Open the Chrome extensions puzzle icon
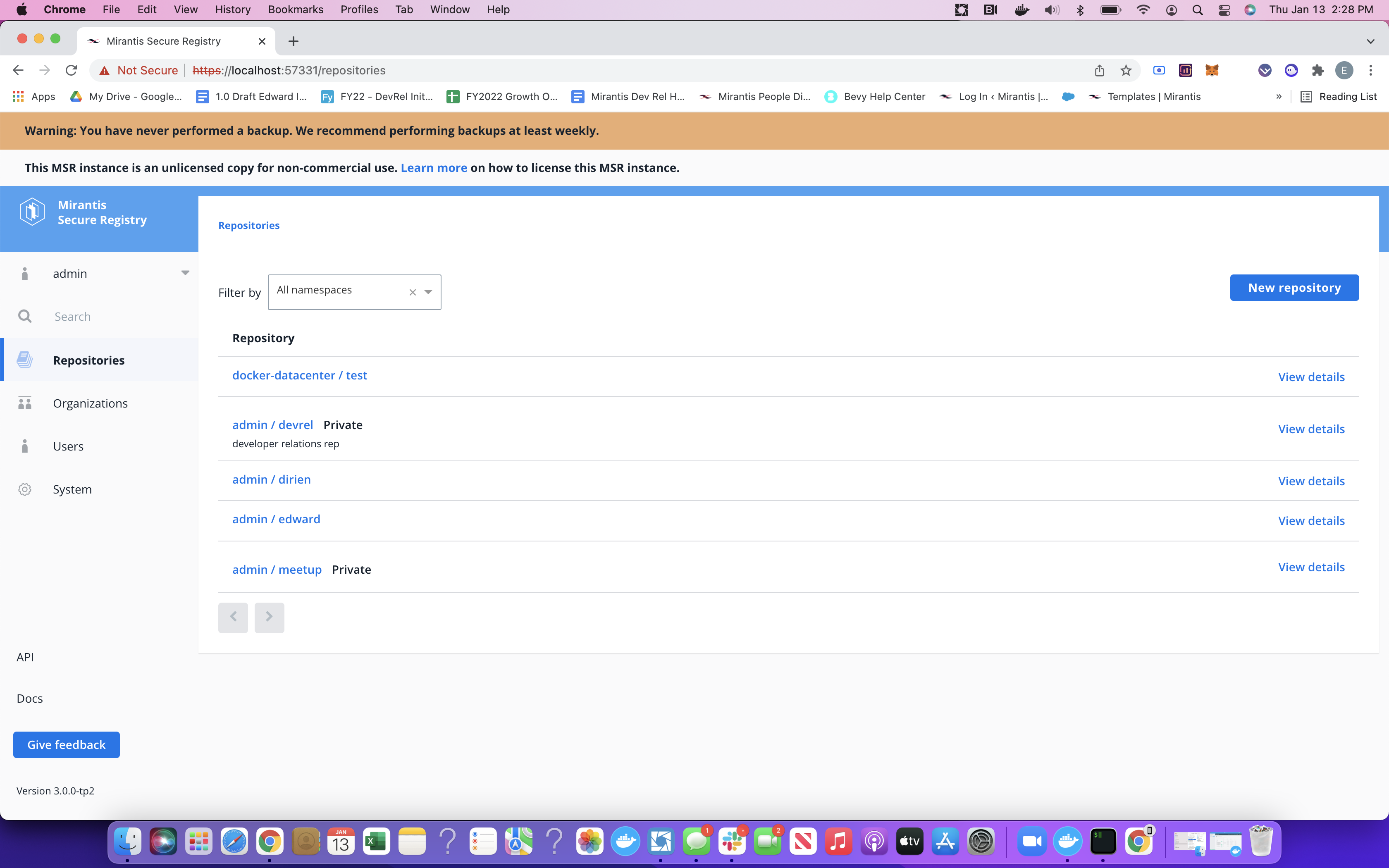The image size is (1389, 868). (x=1317, y=70)
